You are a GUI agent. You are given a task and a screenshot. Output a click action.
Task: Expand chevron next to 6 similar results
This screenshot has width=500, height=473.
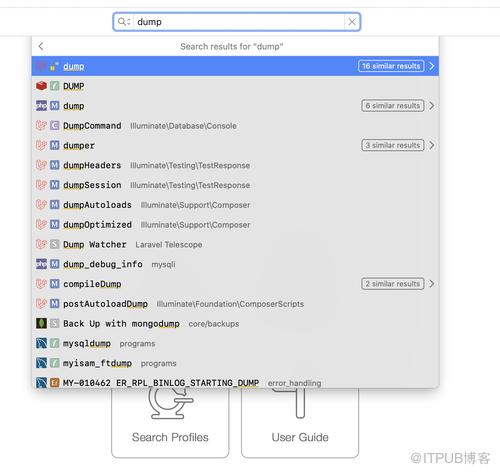click(432, 106)
